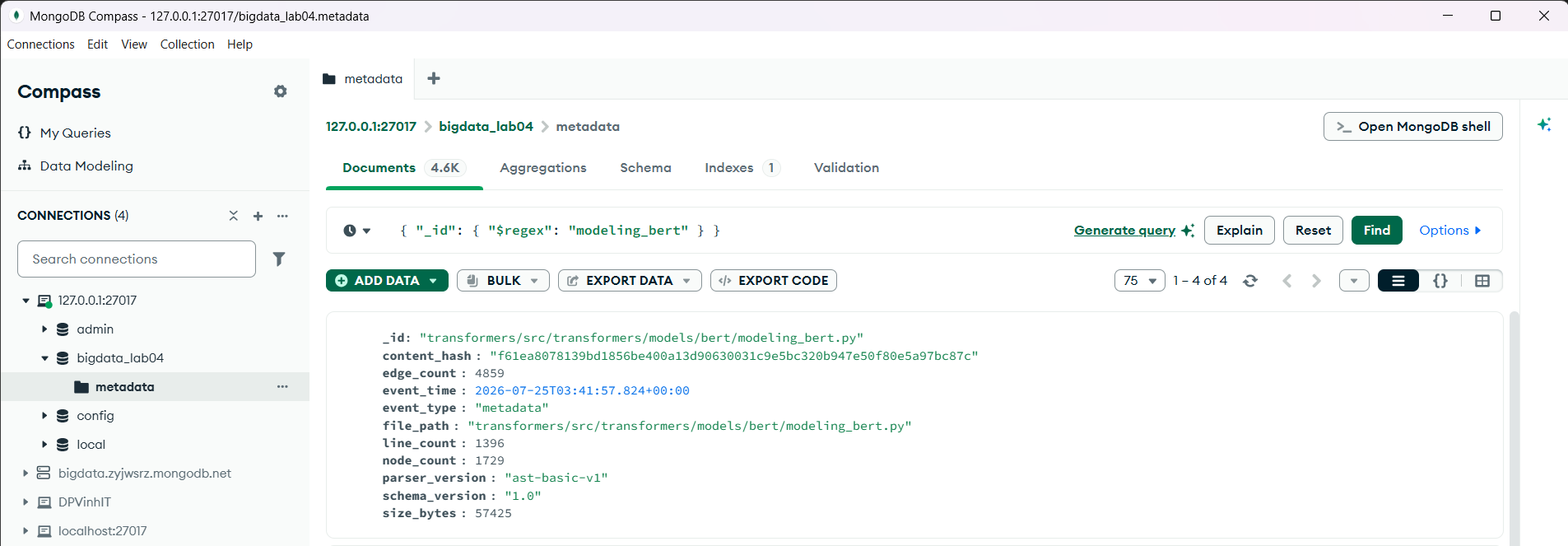Screen dimensions: 1568x546
Task: Click the size_bytes value 57425
Action: tap(493, 513)
